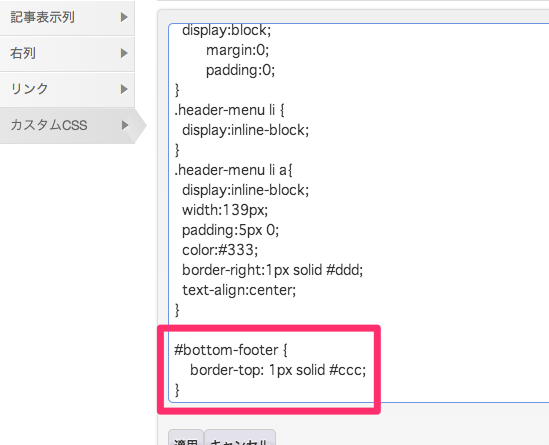Expand the arrow next to 右列
Image resolution: width=549 pixels, height=445 pixels.
[124, 53]
